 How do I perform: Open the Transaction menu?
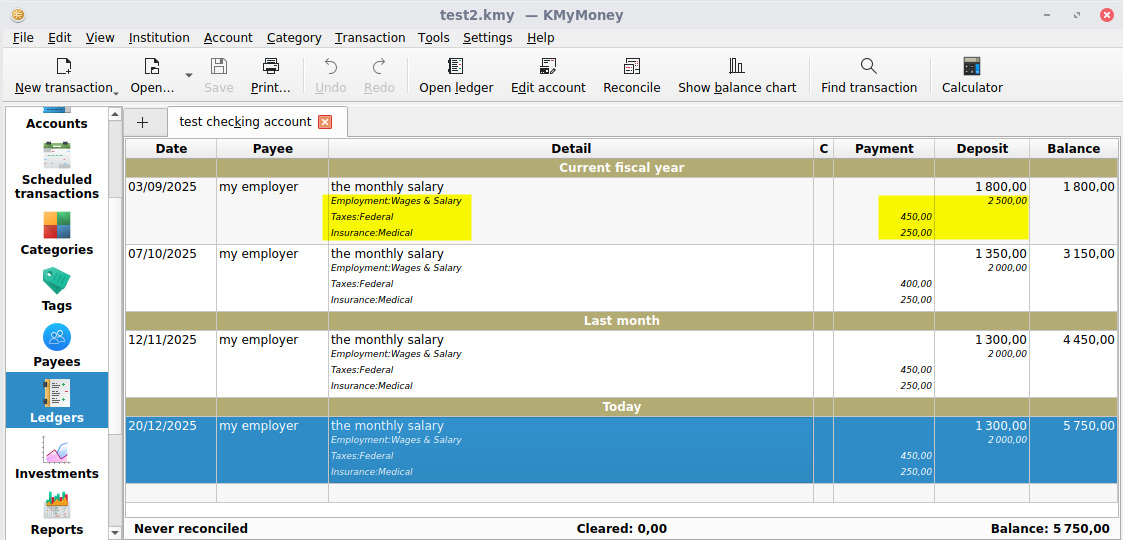click(x=370, y=37)
